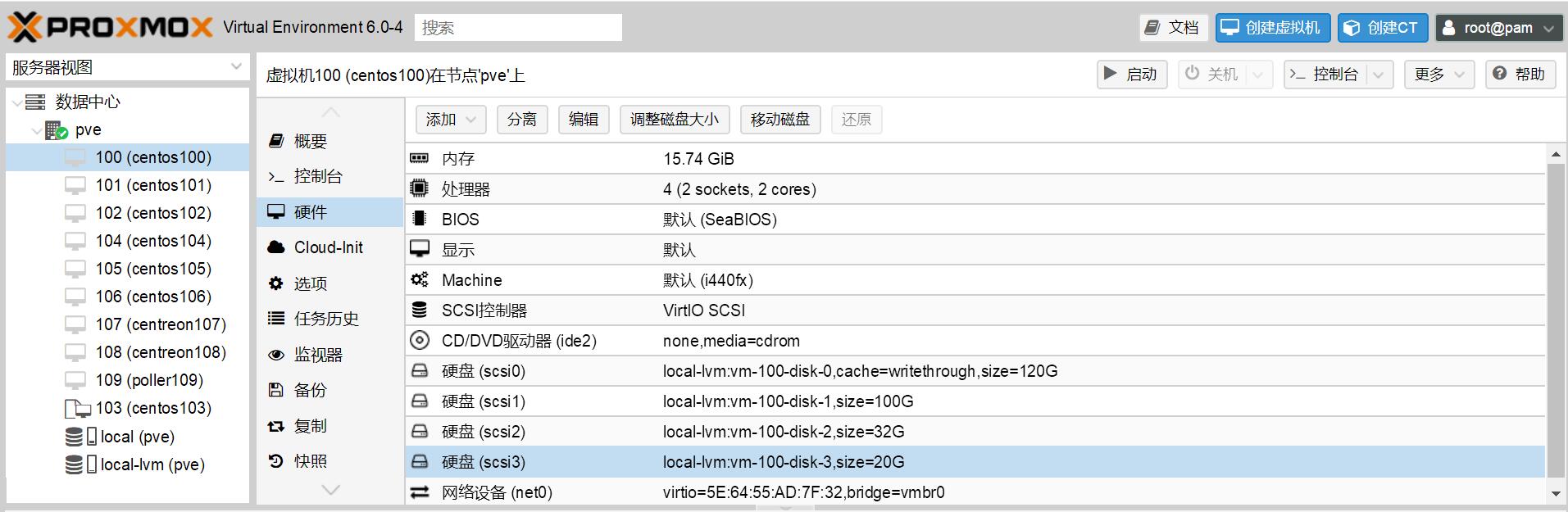The height and width of the screenshot is (512, 1568).
Task: Select the 硬件 tab
Action: coord(330,212)
